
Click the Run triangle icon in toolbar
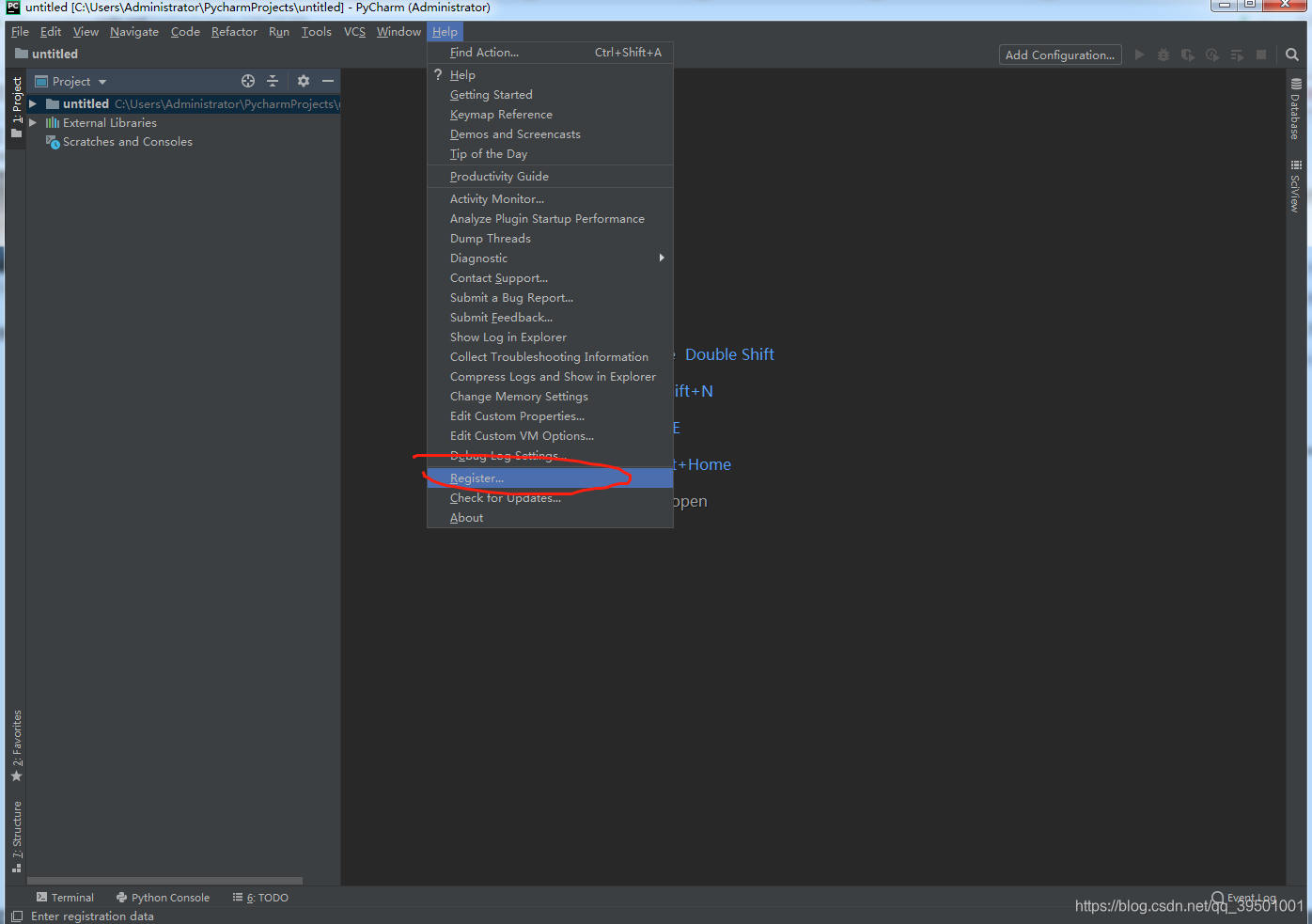pos(1139,55)
